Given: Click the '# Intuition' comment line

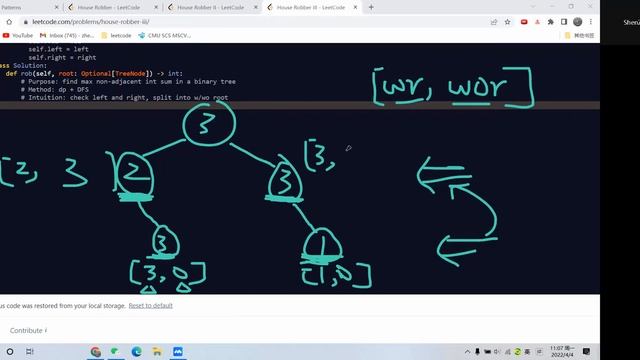Looking at the screenshot, I should (124, 98).
